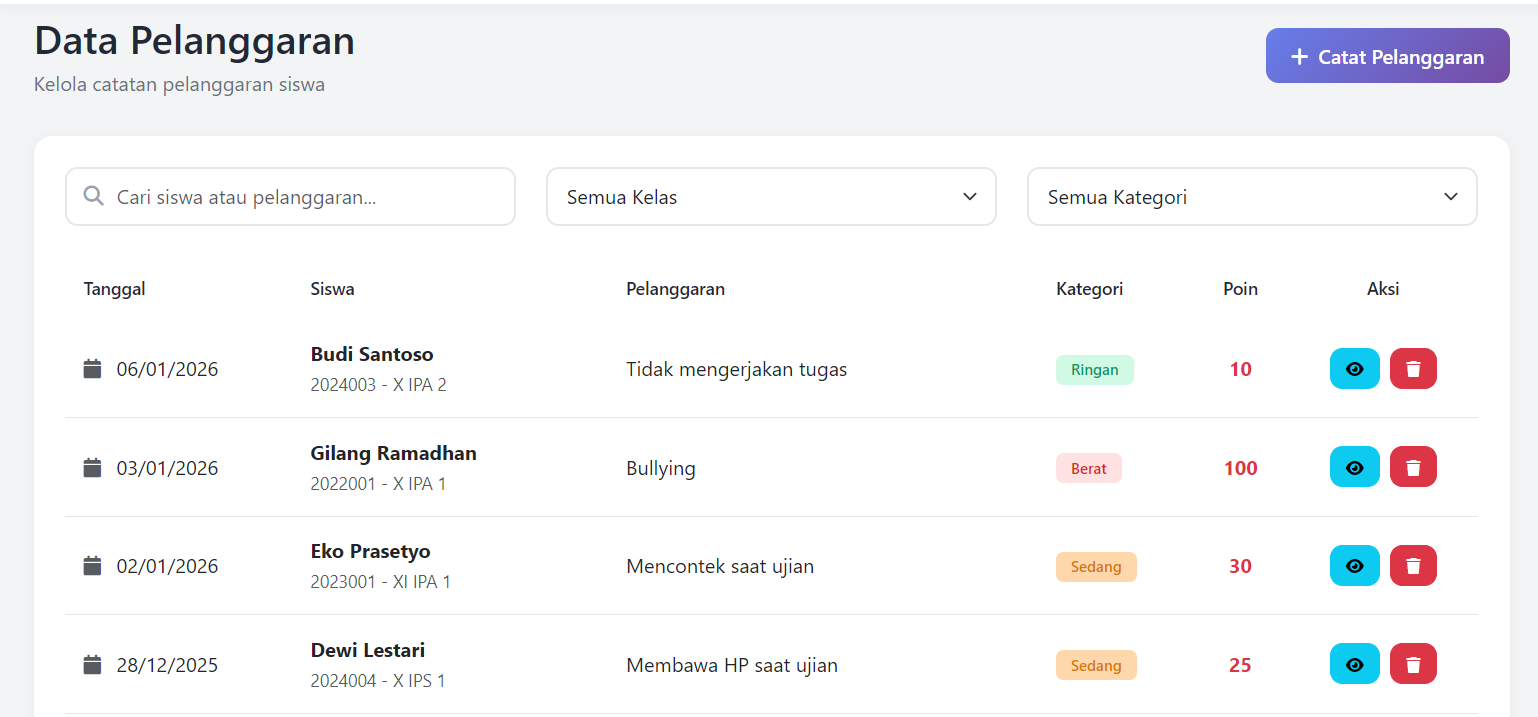This screenshot has height=717, width=1538.
Task: Click the Tanggal column header
Action: tap(115, 289)
